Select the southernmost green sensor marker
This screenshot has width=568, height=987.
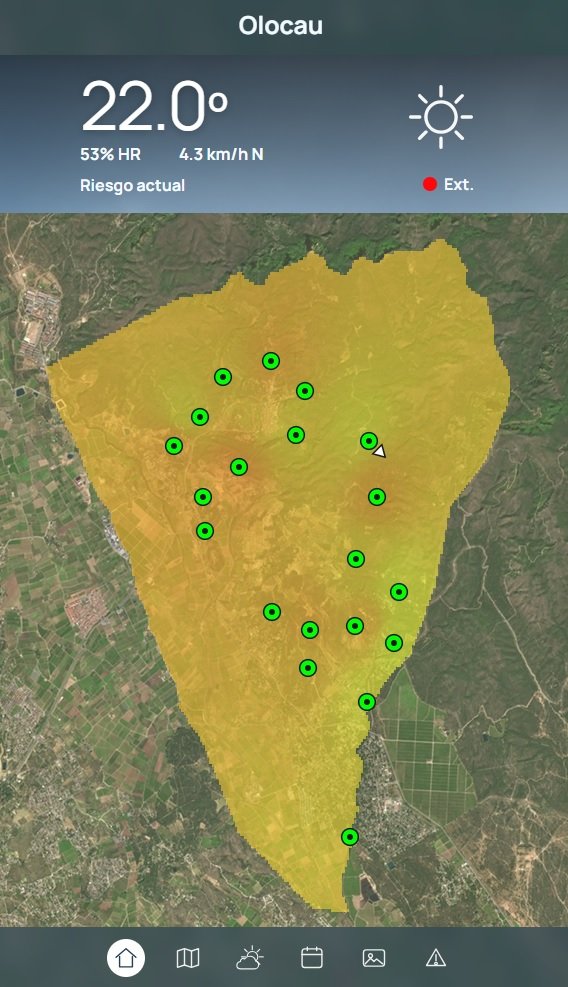[x=350, y=837]
